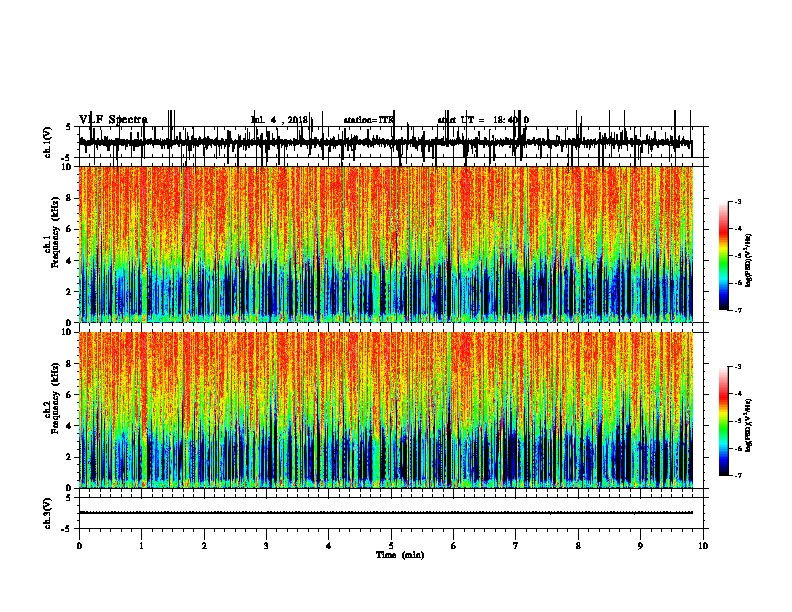
Task: Click the '-7' label on ch.2 color bar
Action: pyautogui.click(x=737, y=475)
